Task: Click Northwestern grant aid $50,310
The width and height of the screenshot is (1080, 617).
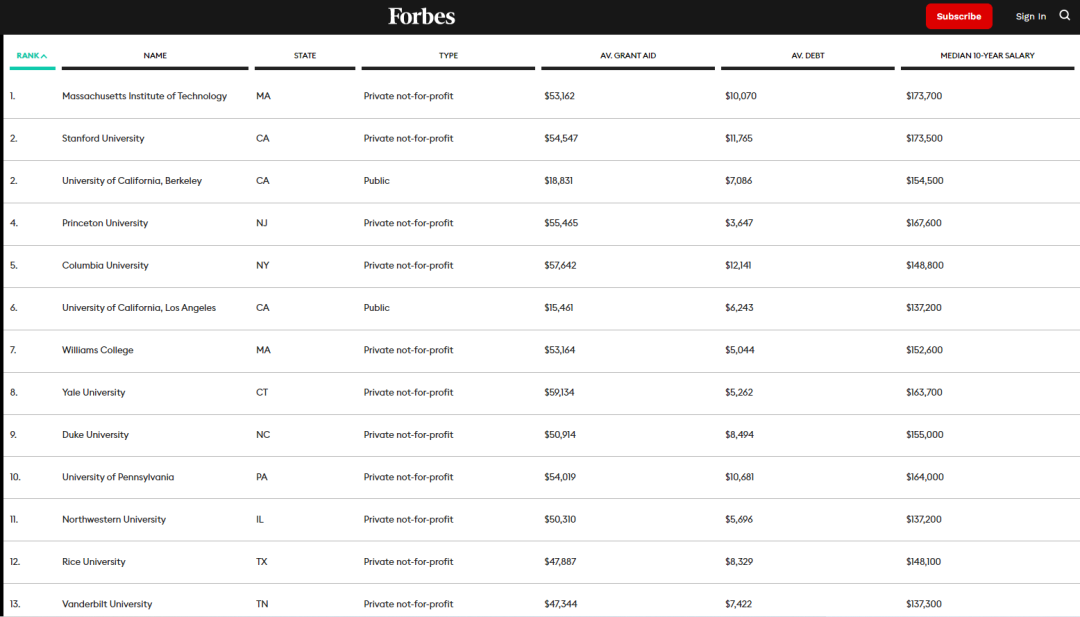Action: (560, 519)
